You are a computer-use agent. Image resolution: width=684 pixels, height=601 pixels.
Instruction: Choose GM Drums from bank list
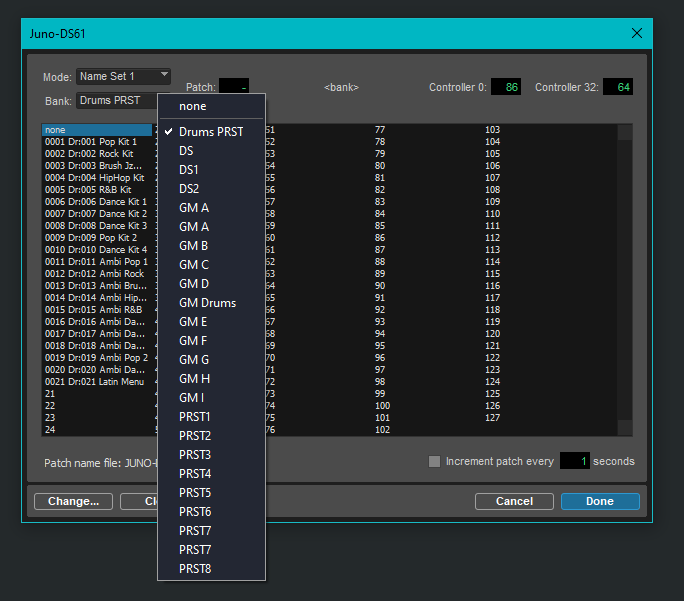click(207, 303)
